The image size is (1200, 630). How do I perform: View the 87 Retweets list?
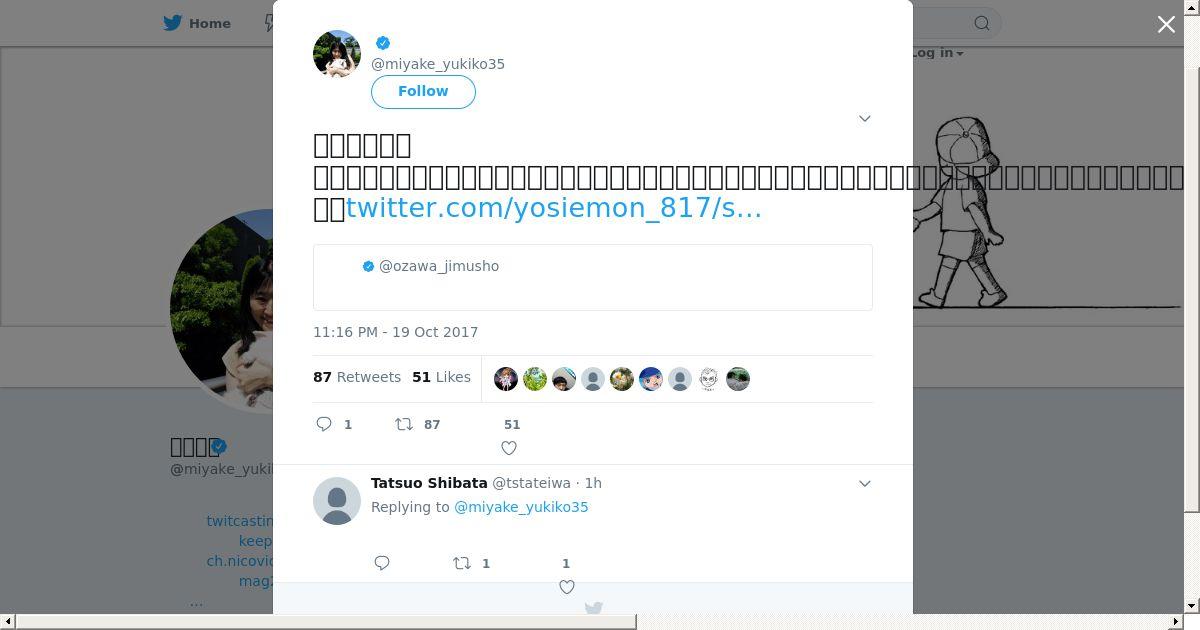[357, 377]
